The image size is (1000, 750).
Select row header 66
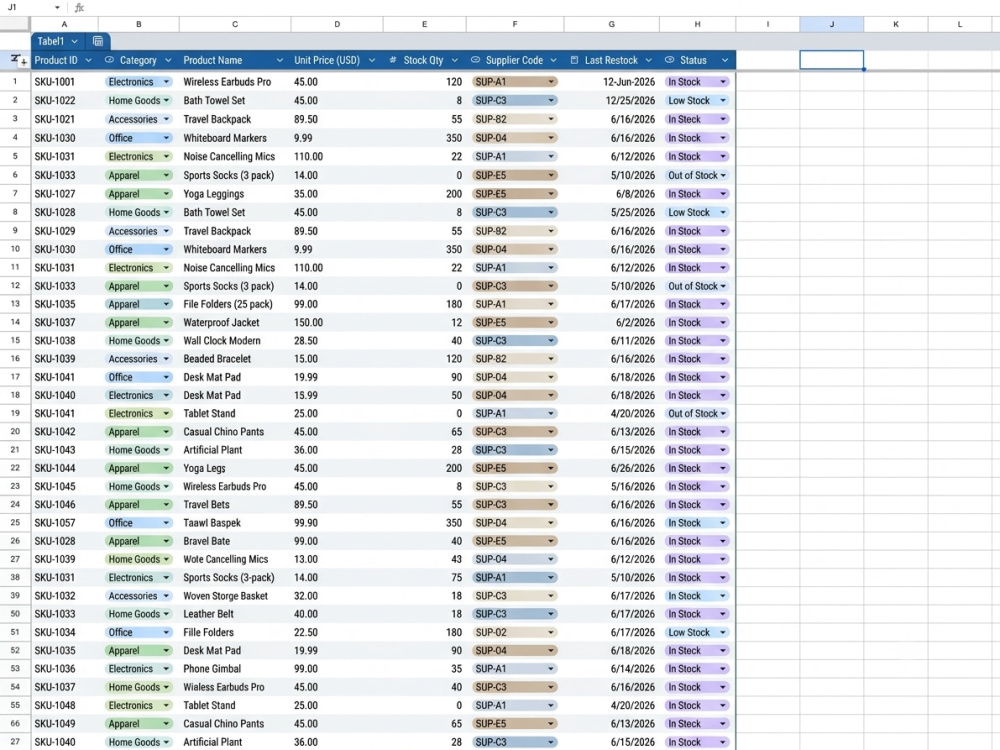pyautogui.click(x=15, y=724)
